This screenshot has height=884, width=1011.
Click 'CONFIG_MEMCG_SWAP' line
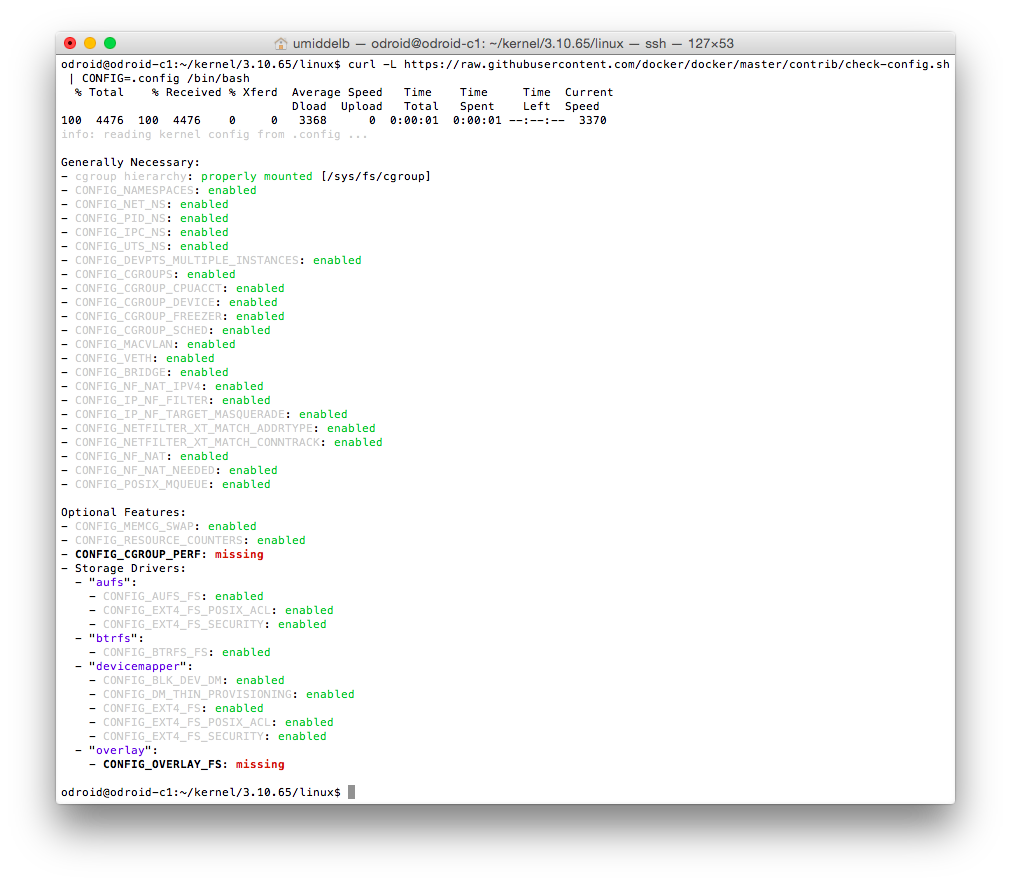tap(159, 527)
